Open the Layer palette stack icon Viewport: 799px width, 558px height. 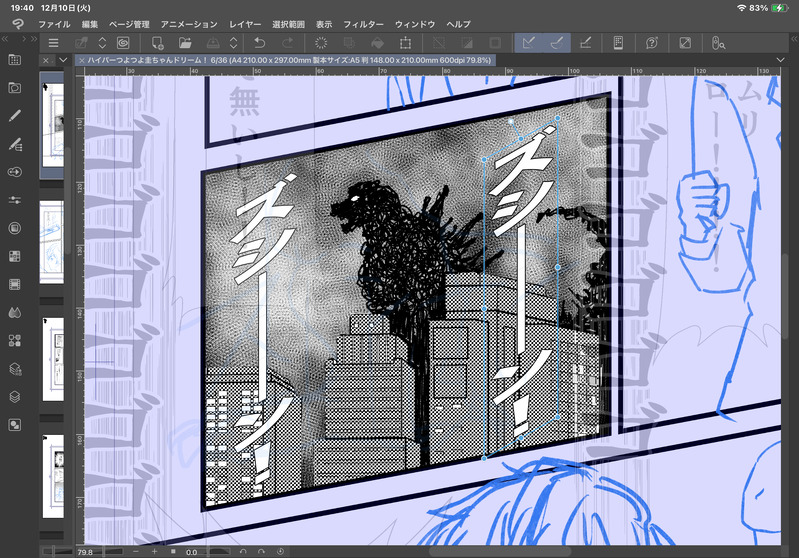[15, 396]
